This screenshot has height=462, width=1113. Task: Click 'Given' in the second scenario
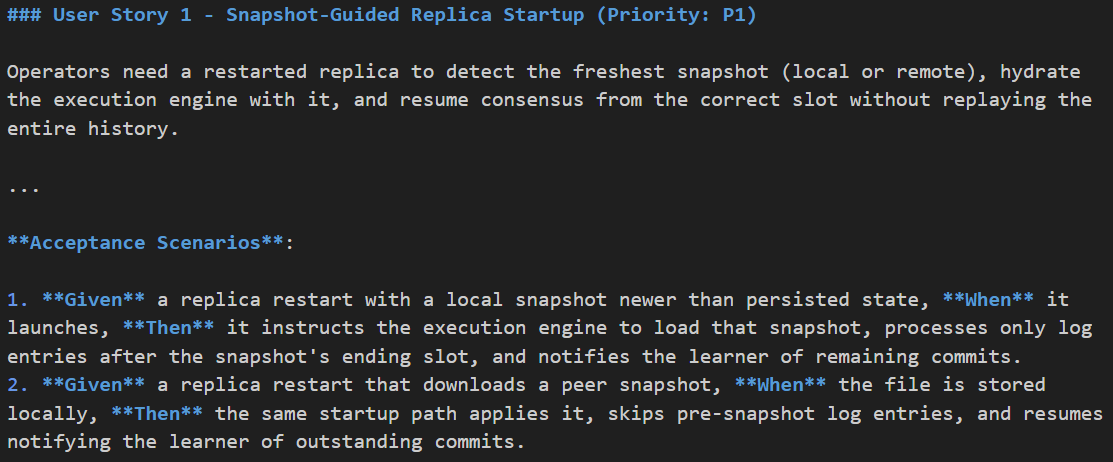tap(91, 384)
